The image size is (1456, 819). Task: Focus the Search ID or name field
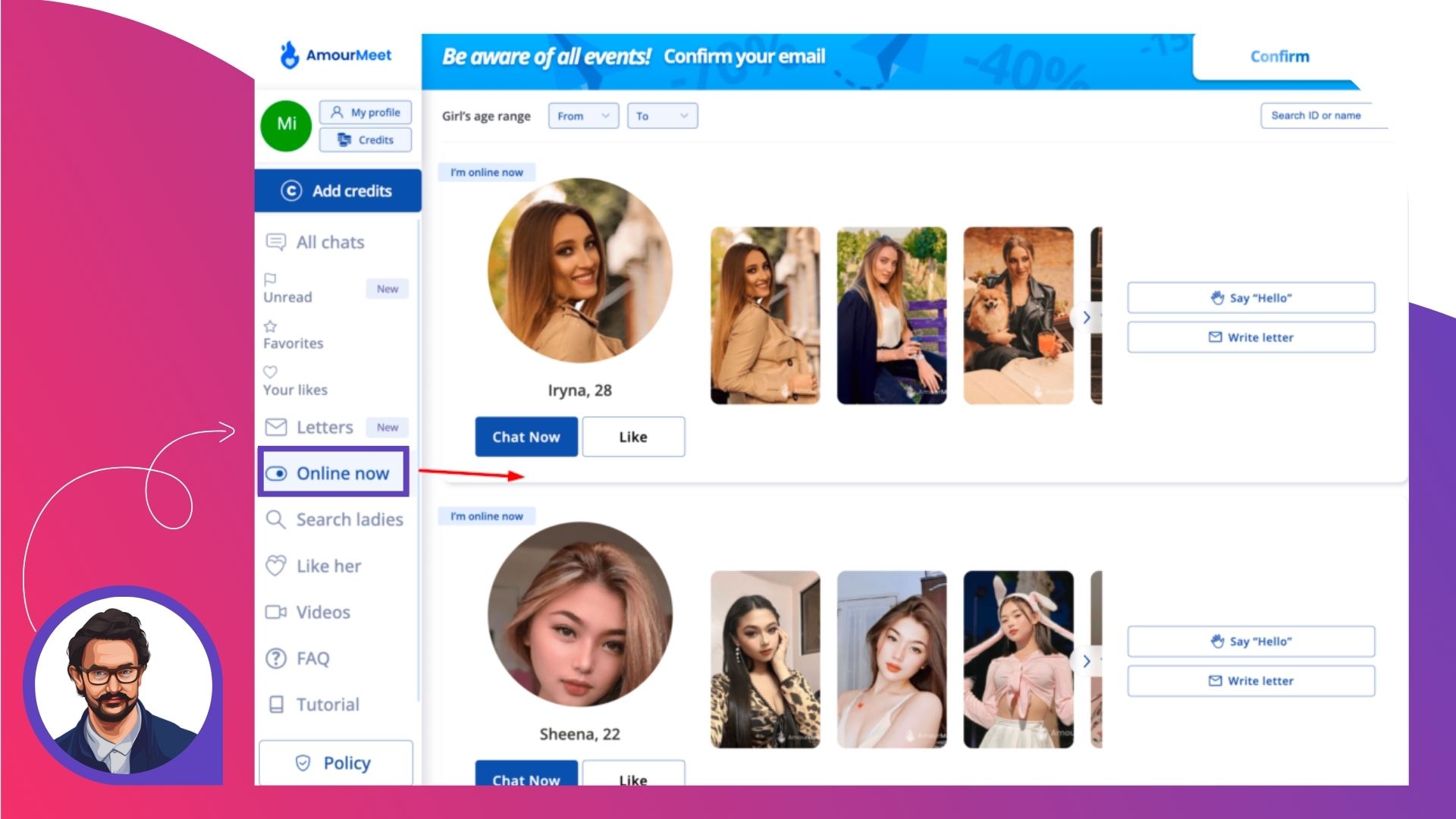(x=1324, y=115)
